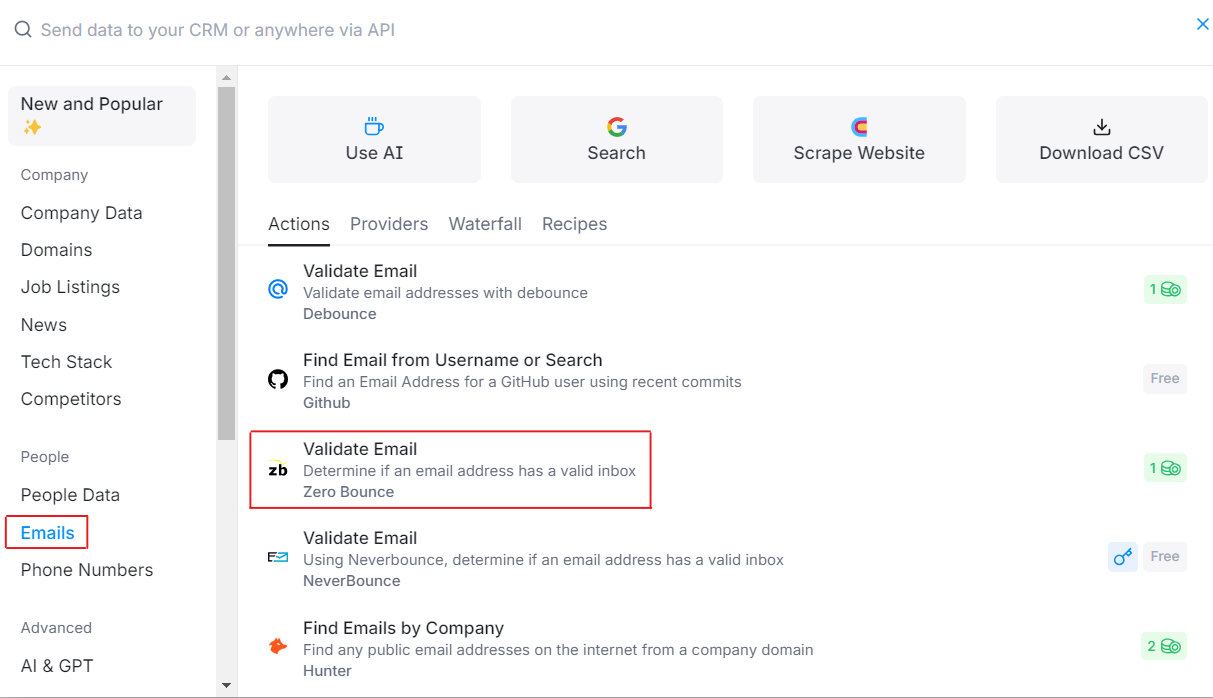
Task: Click the magnifier icon in the search bar
Action: 22,31
